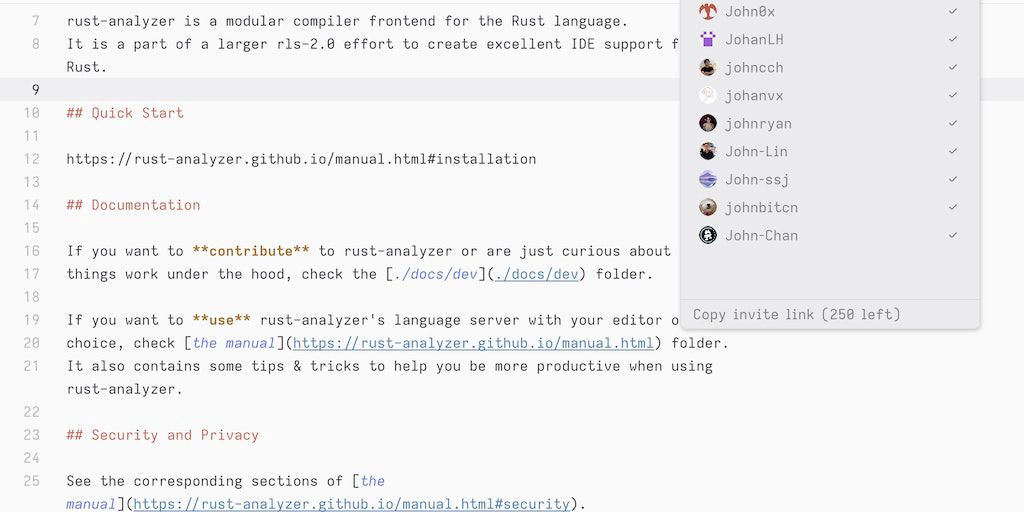Image resolution: width=1024 pixels, height=512 pixels.
Task: Click johnryan avatar photo
Action: pos(707,123)
